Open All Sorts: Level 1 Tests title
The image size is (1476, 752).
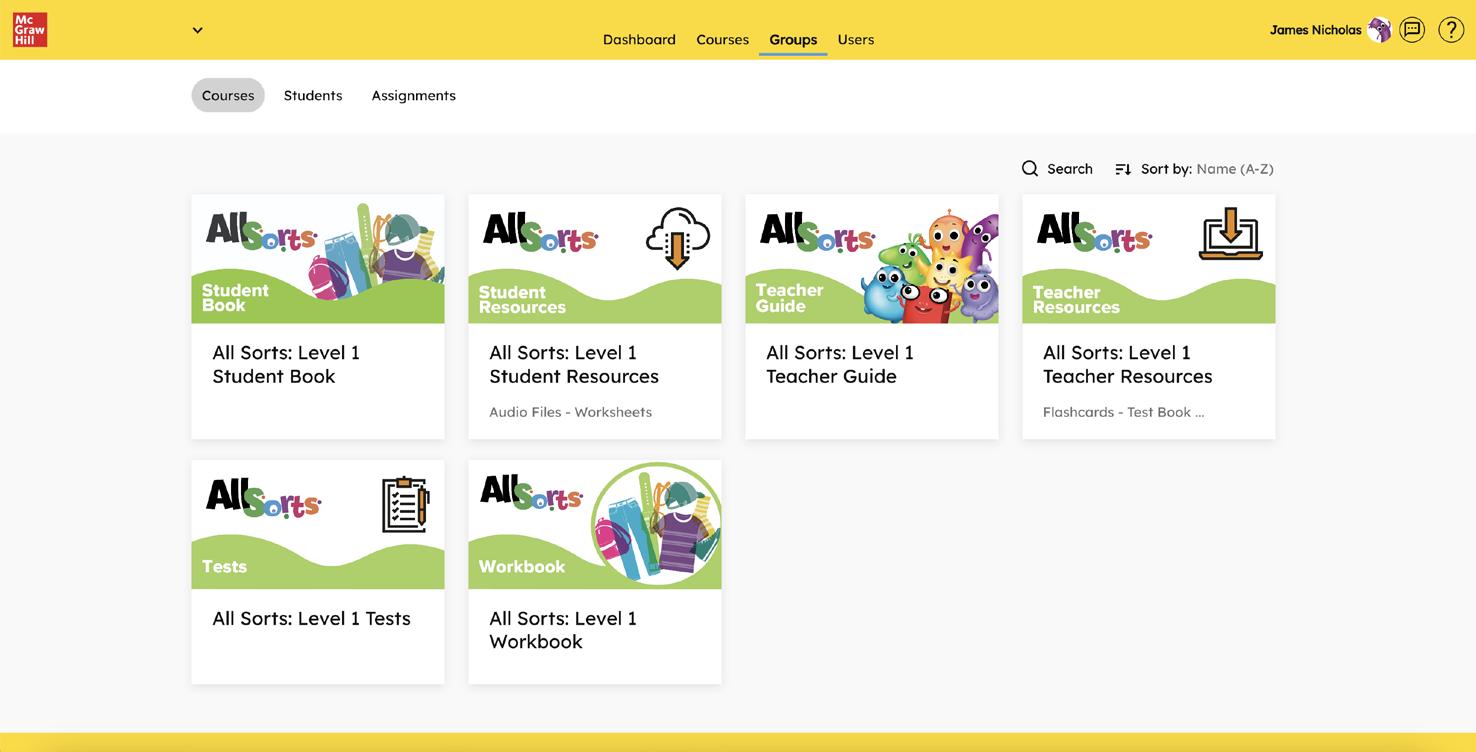[x=311, y=618]
